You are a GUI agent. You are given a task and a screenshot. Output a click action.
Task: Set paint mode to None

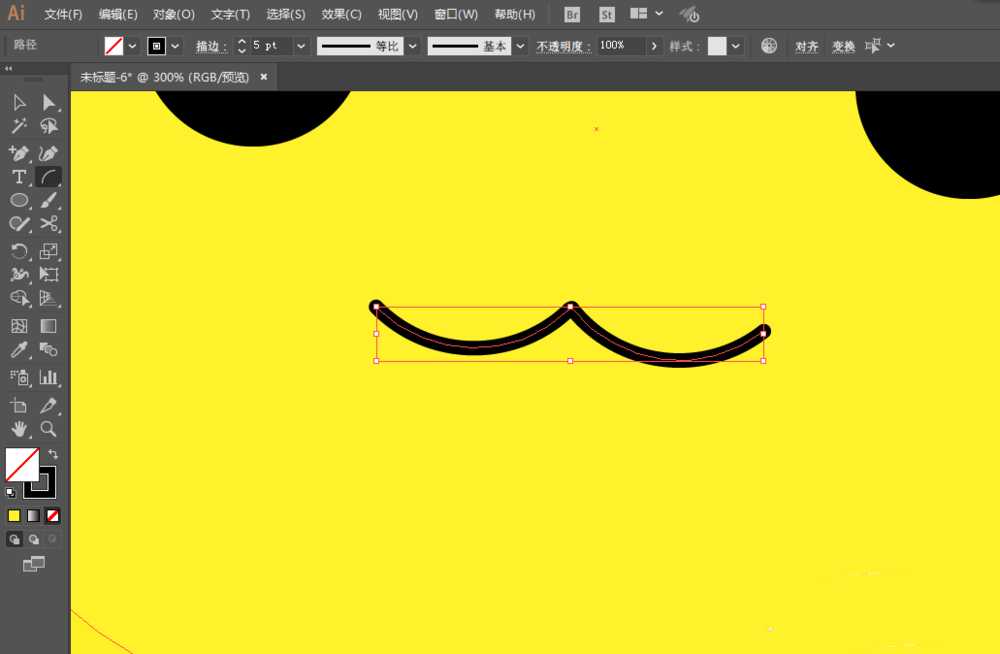tap(53, 516)
